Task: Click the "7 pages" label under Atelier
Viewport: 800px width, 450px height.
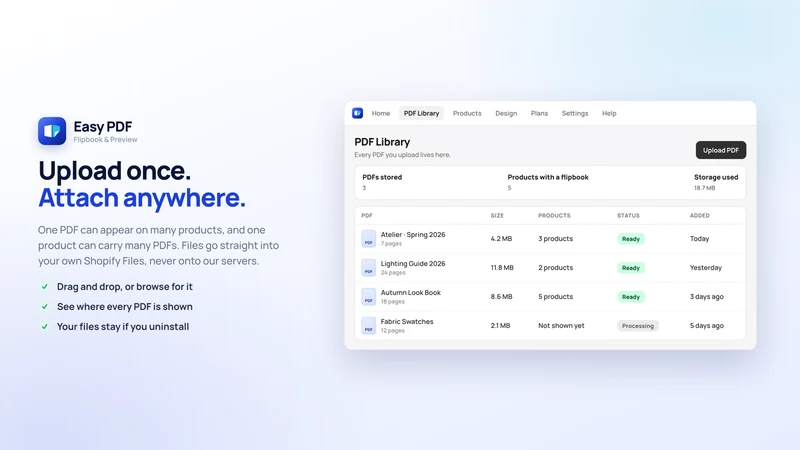Action: click(x=391, y=244)
